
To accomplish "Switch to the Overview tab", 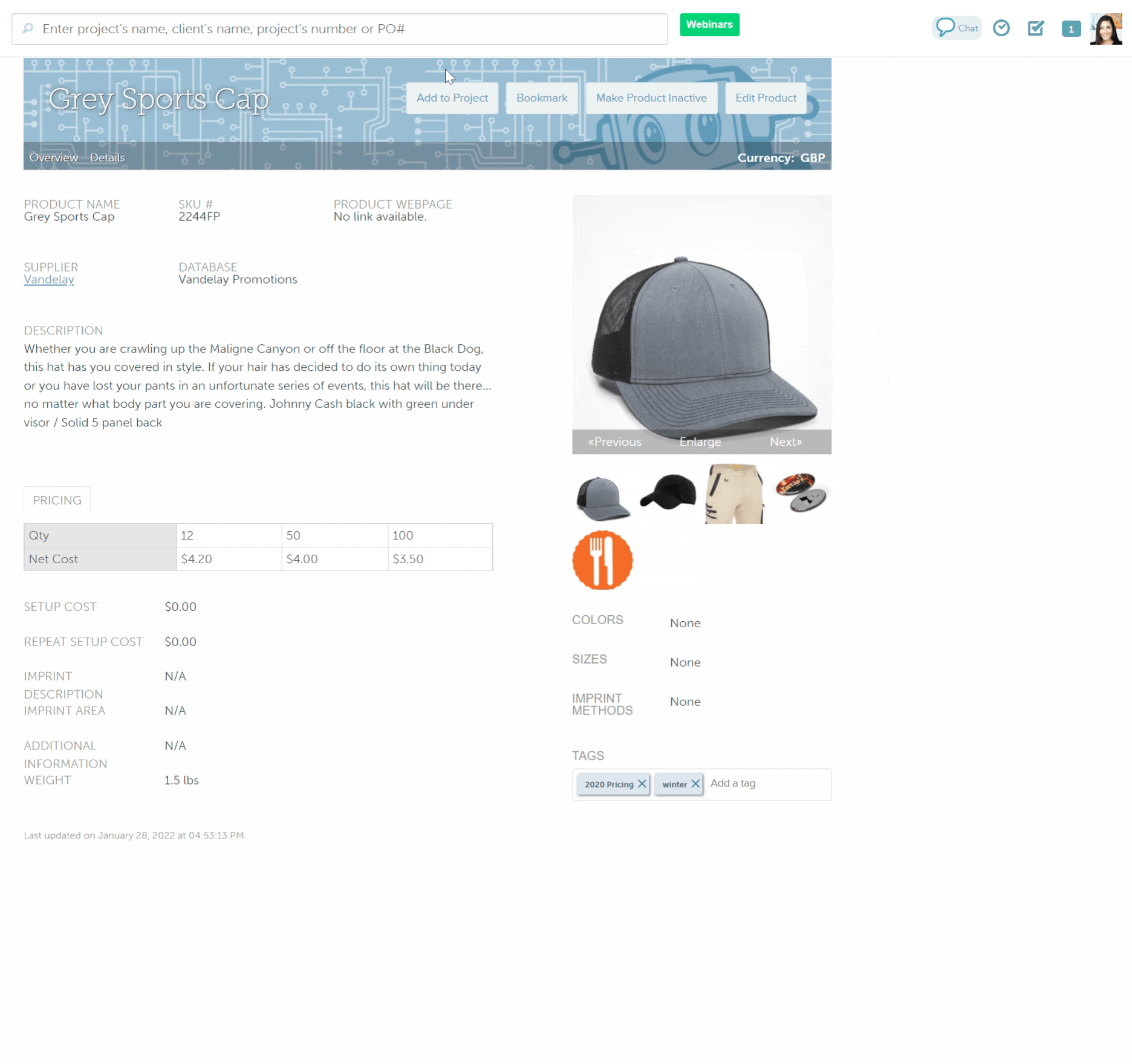I will tap(54, 158).
